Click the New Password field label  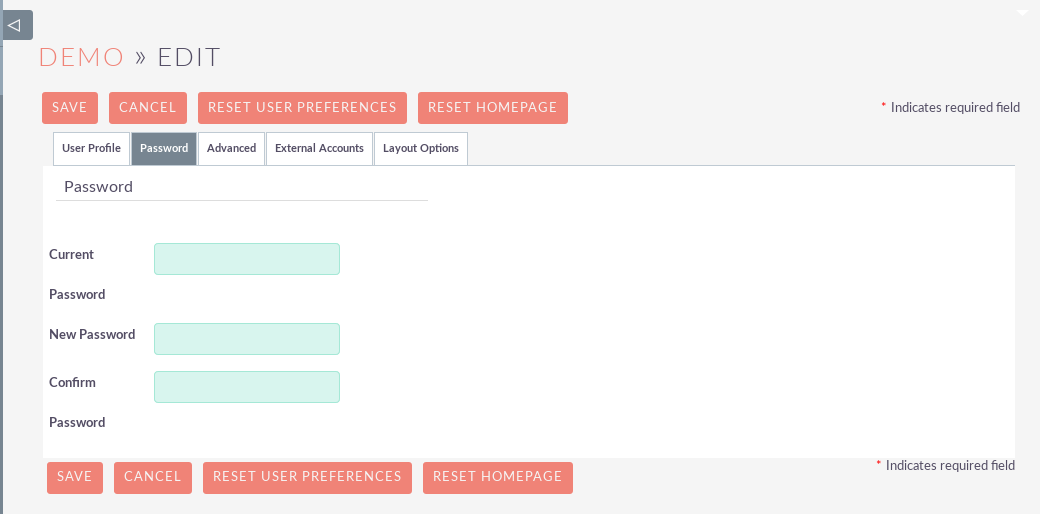coord(92,335)
